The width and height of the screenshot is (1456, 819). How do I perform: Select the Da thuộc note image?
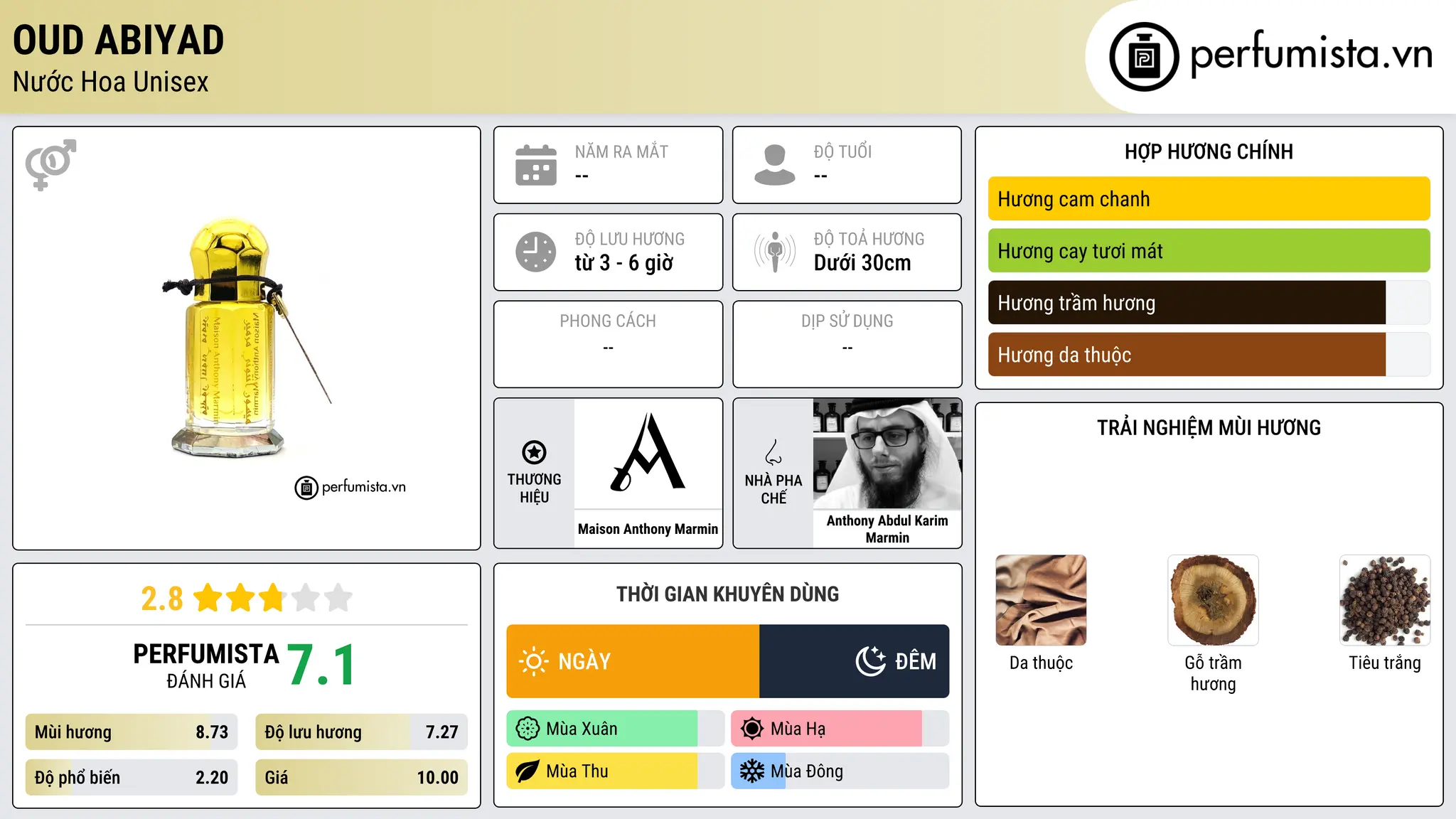1041,600
